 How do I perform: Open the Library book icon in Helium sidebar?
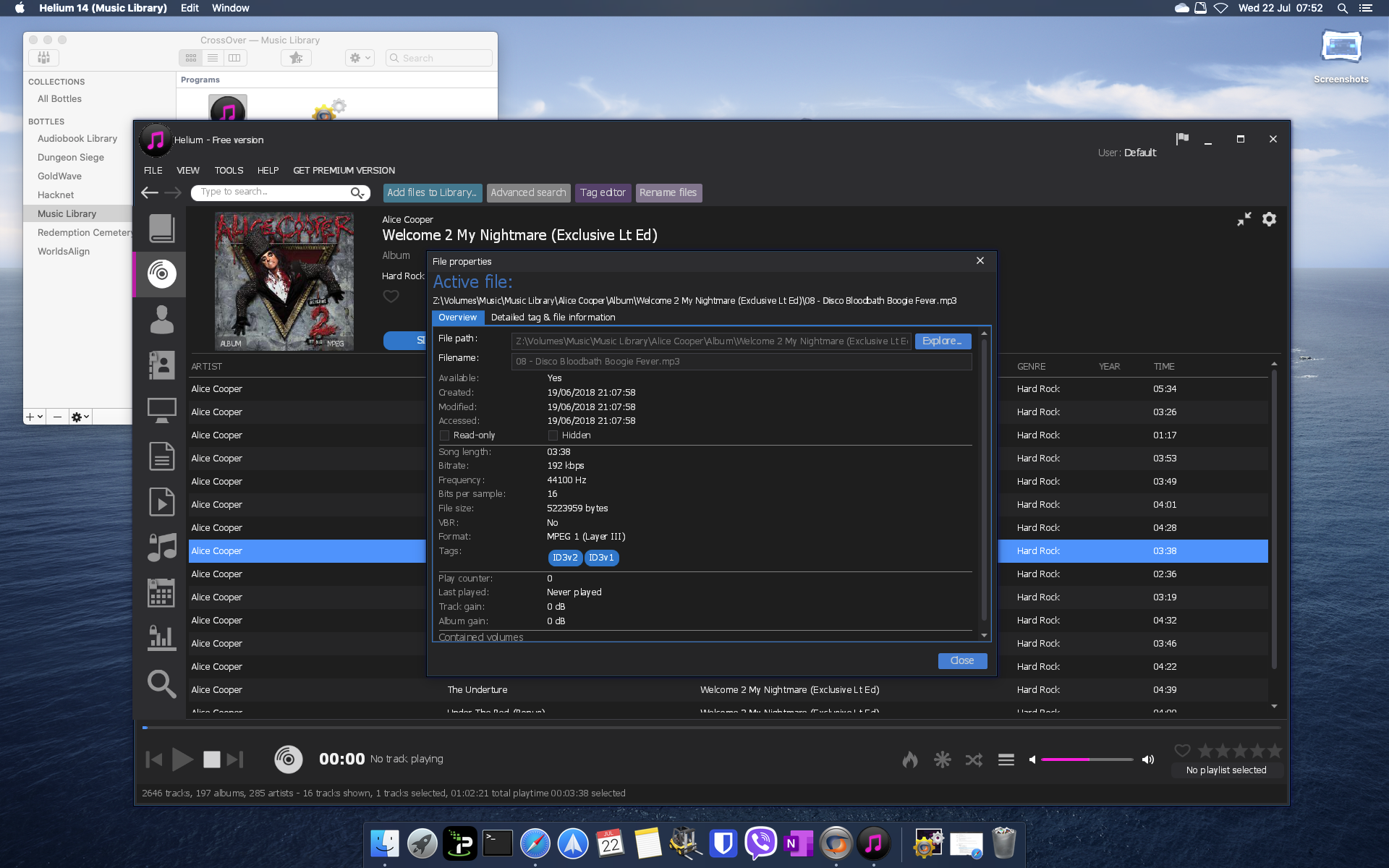tap(161, 228)
